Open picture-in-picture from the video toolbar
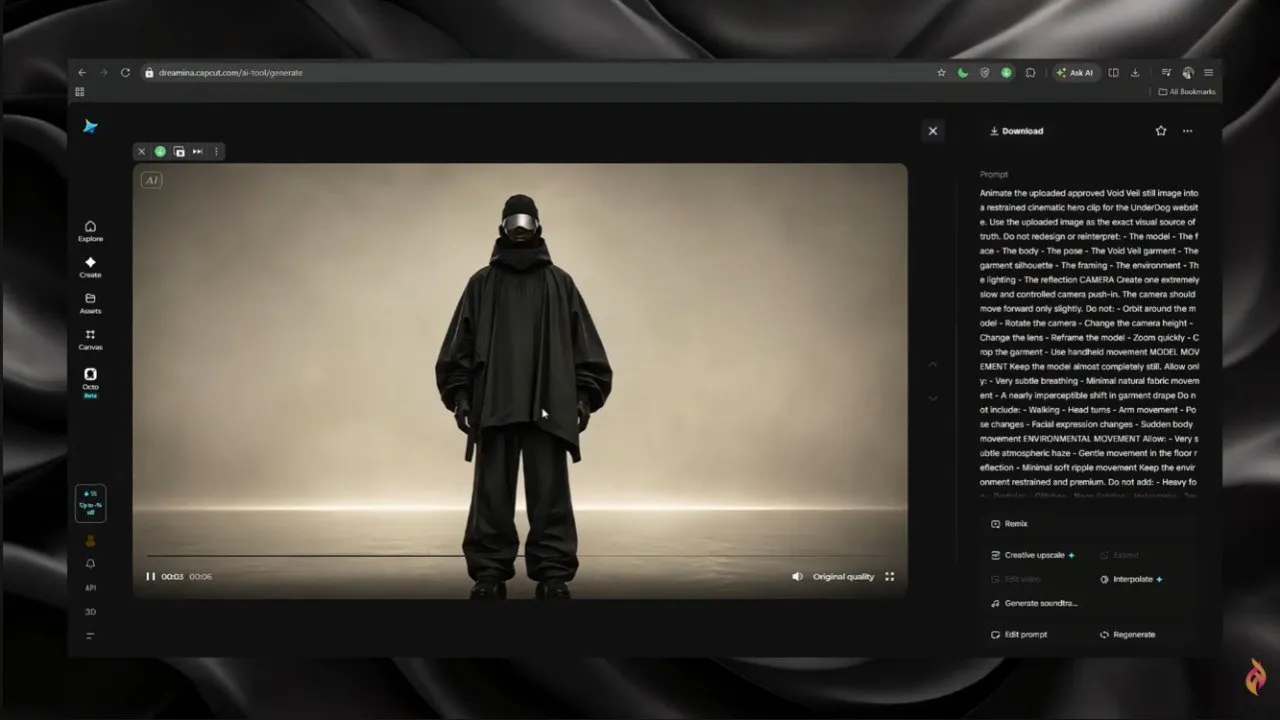 tap(179, 152)
